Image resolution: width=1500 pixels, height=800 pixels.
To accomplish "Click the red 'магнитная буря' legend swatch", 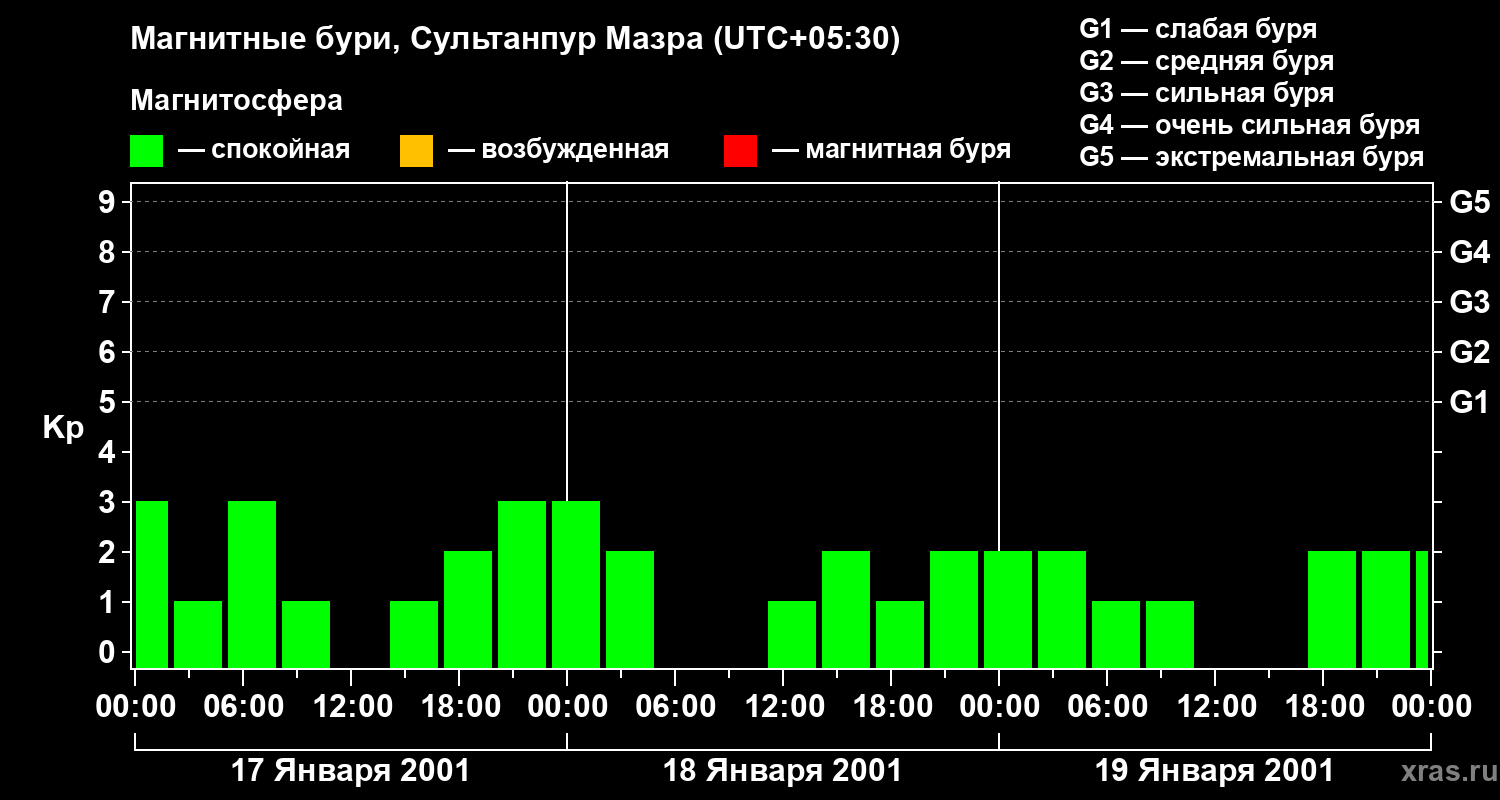I will [740, 151].
